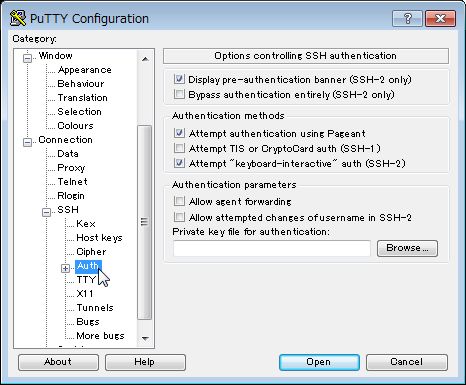Open the Proxy settings panel
The image size is (466, 385).
tap(71, 168)
